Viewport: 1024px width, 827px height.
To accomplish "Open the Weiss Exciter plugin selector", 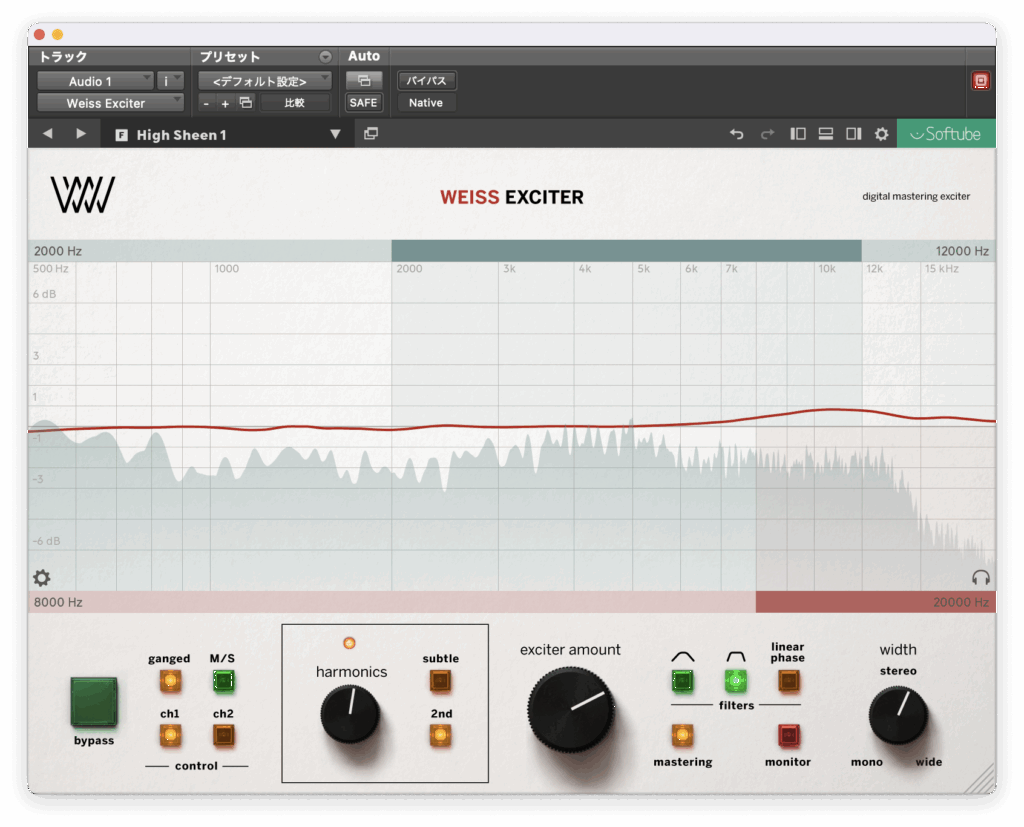I will click(x=110, y=103).
